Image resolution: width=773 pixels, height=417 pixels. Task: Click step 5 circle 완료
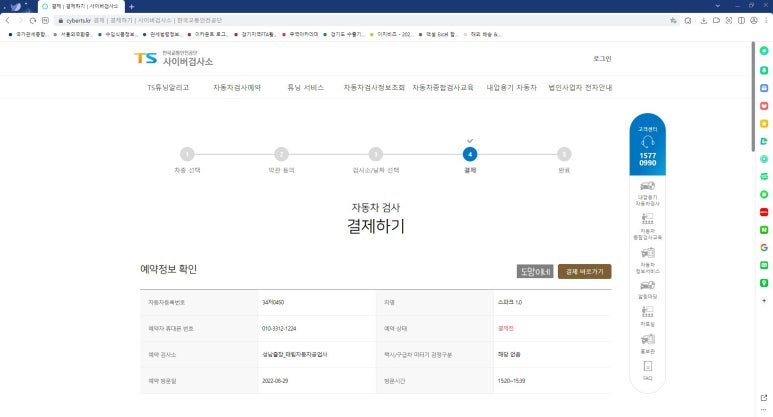pos(564,154)
